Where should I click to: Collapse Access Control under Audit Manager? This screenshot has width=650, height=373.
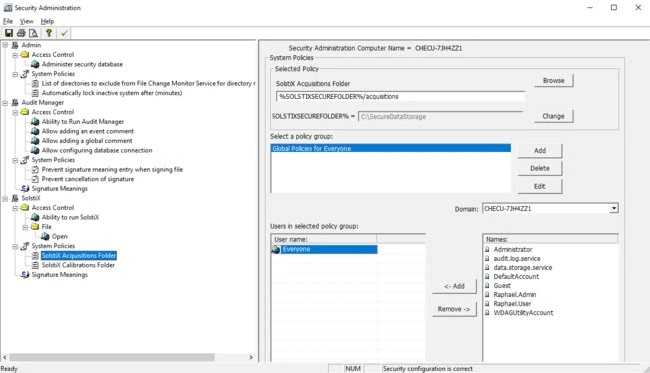click(15, 112)
